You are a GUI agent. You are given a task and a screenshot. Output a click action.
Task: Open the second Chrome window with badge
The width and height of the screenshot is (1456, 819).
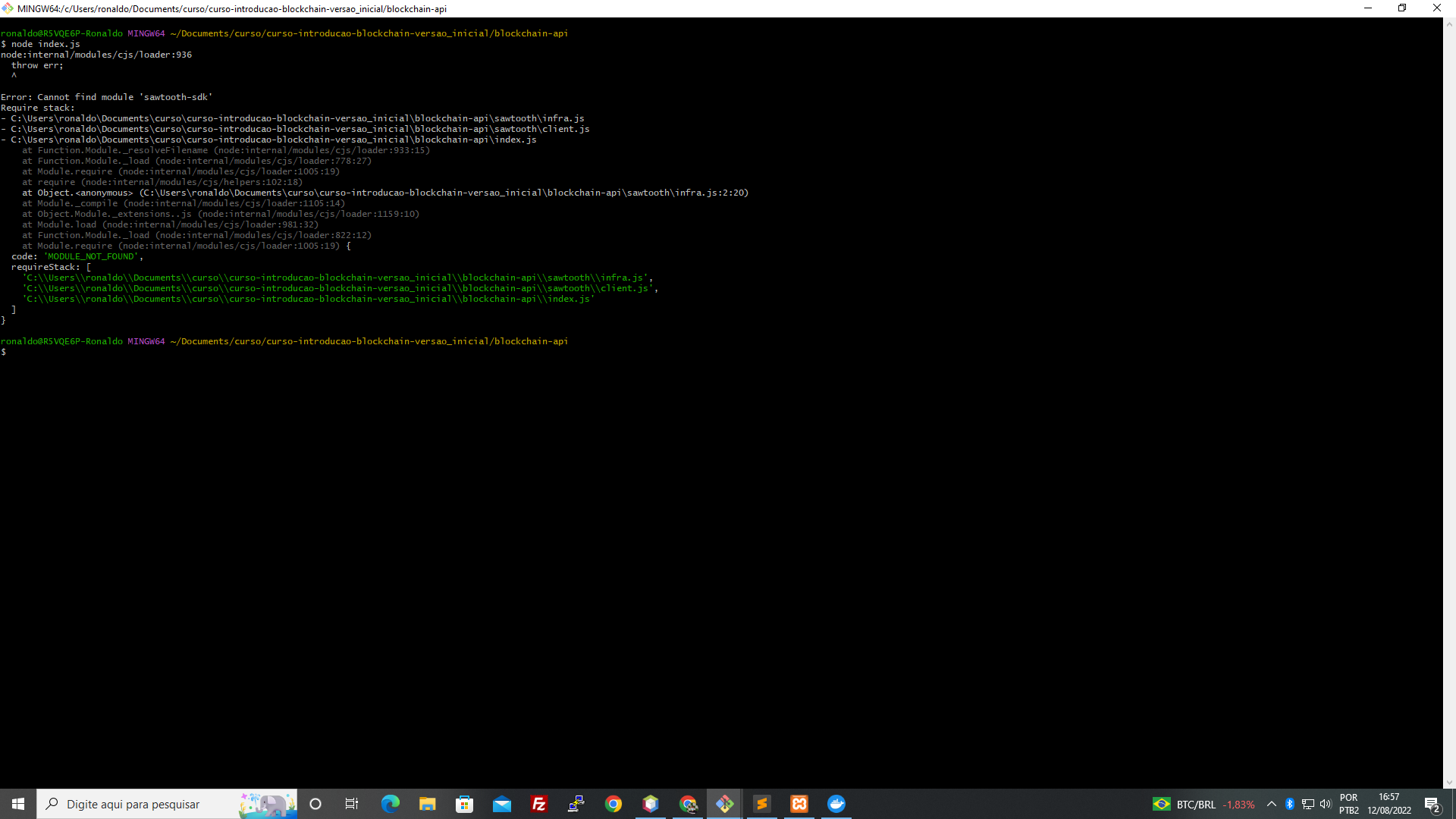[x=687, y=804]
